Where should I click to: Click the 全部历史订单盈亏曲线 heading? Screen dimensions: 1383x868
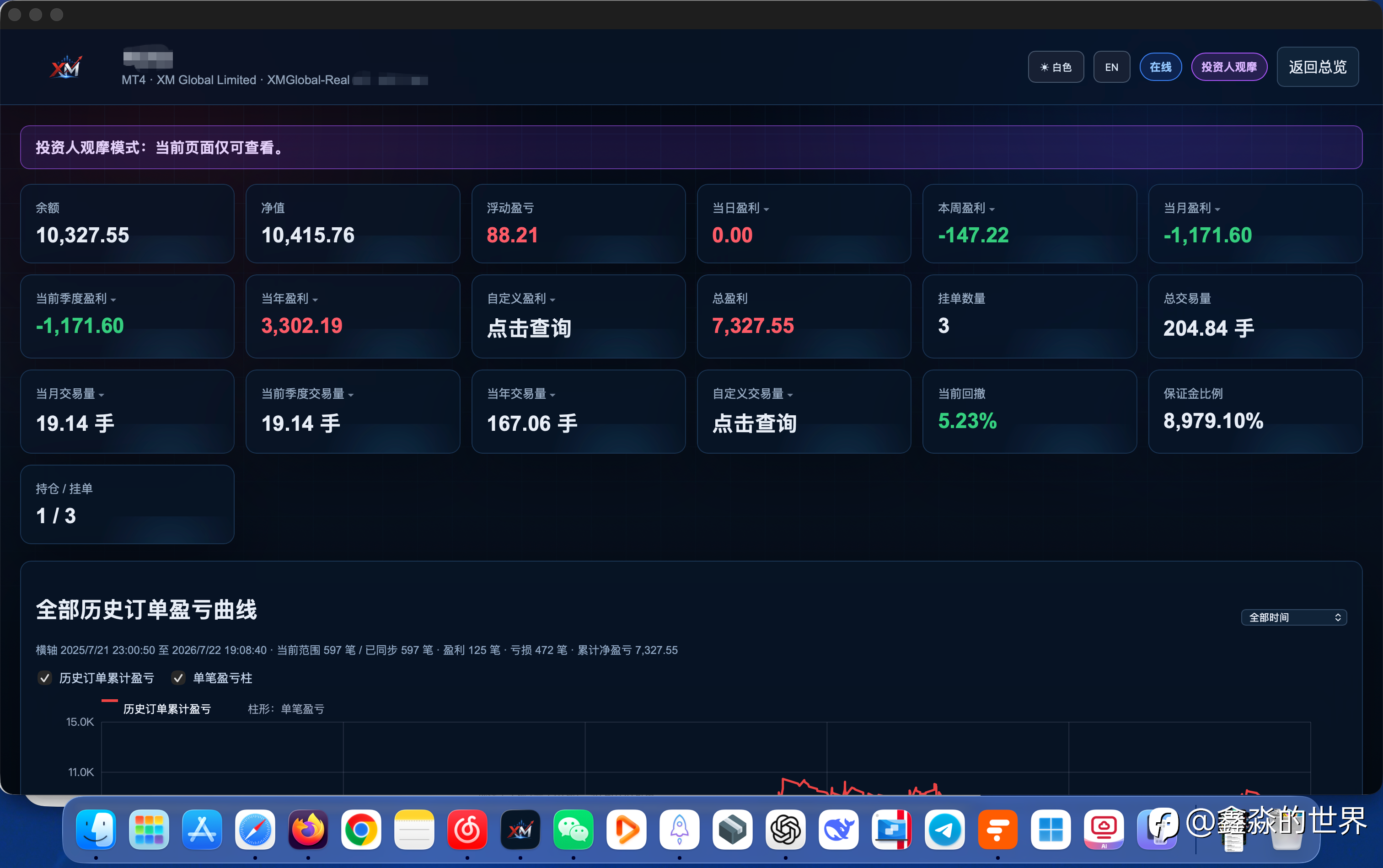pos(146,610)
